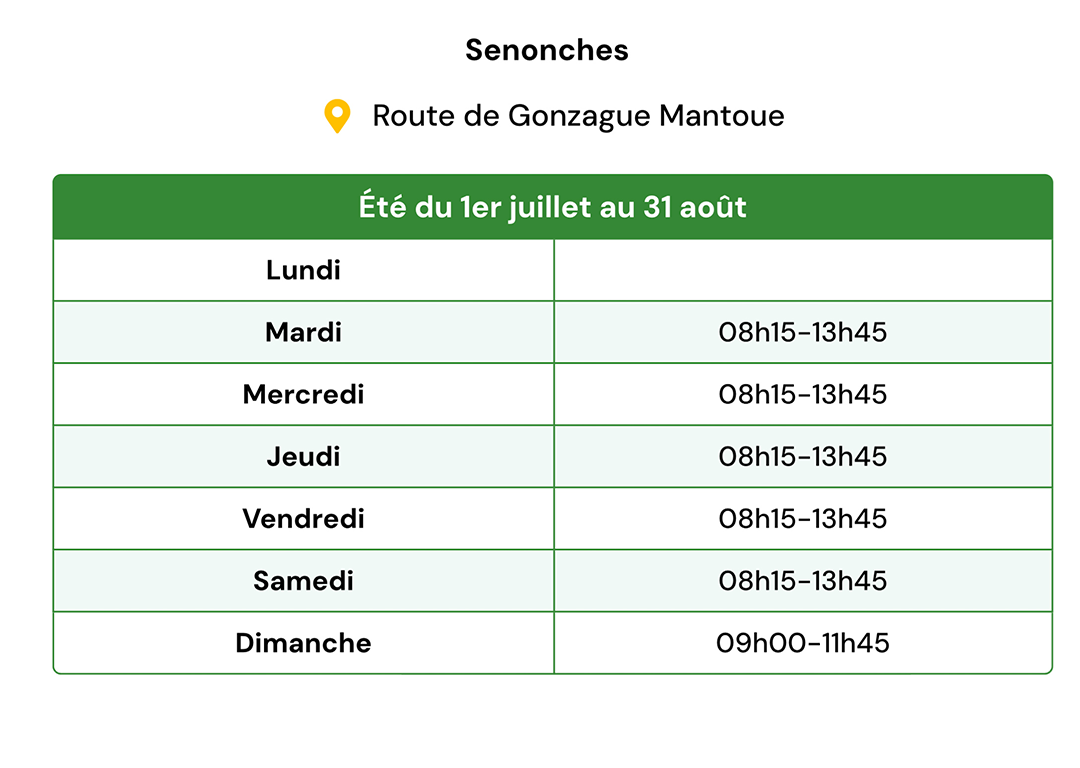The width and height of the screenshot is (1080, 768).
Task: Select the Samedi day cell
Action: 304,581
